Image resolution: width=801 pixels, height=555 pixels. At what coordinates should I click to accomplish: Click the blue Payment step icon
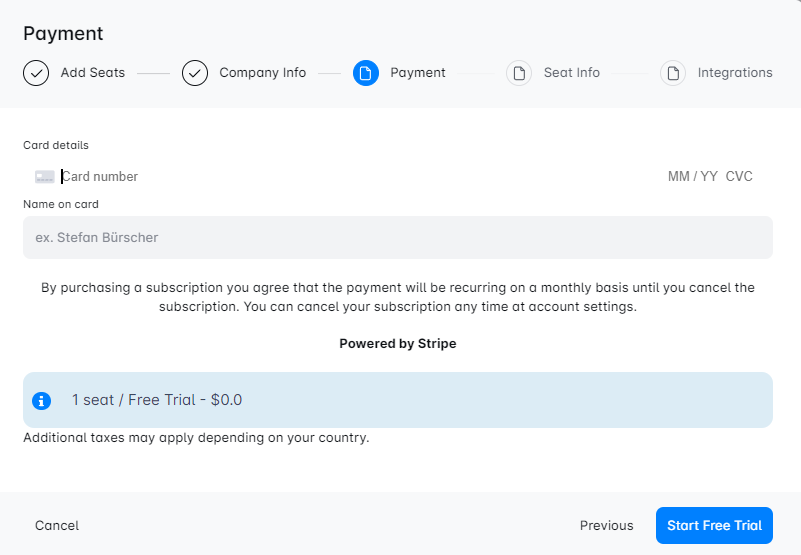366,73
